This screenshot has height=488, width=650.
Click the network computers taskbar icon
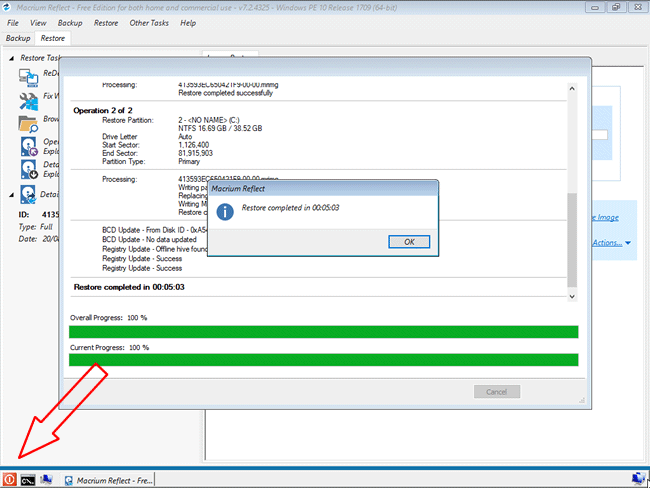click(x=46, y=480)
